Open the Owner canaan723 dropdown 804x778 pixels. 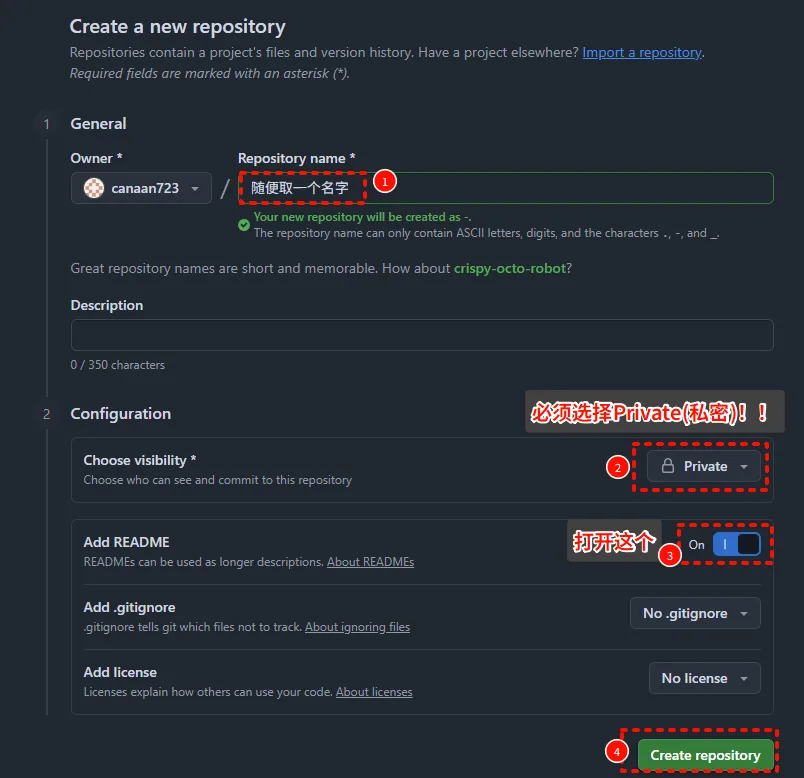coord(141,188)
